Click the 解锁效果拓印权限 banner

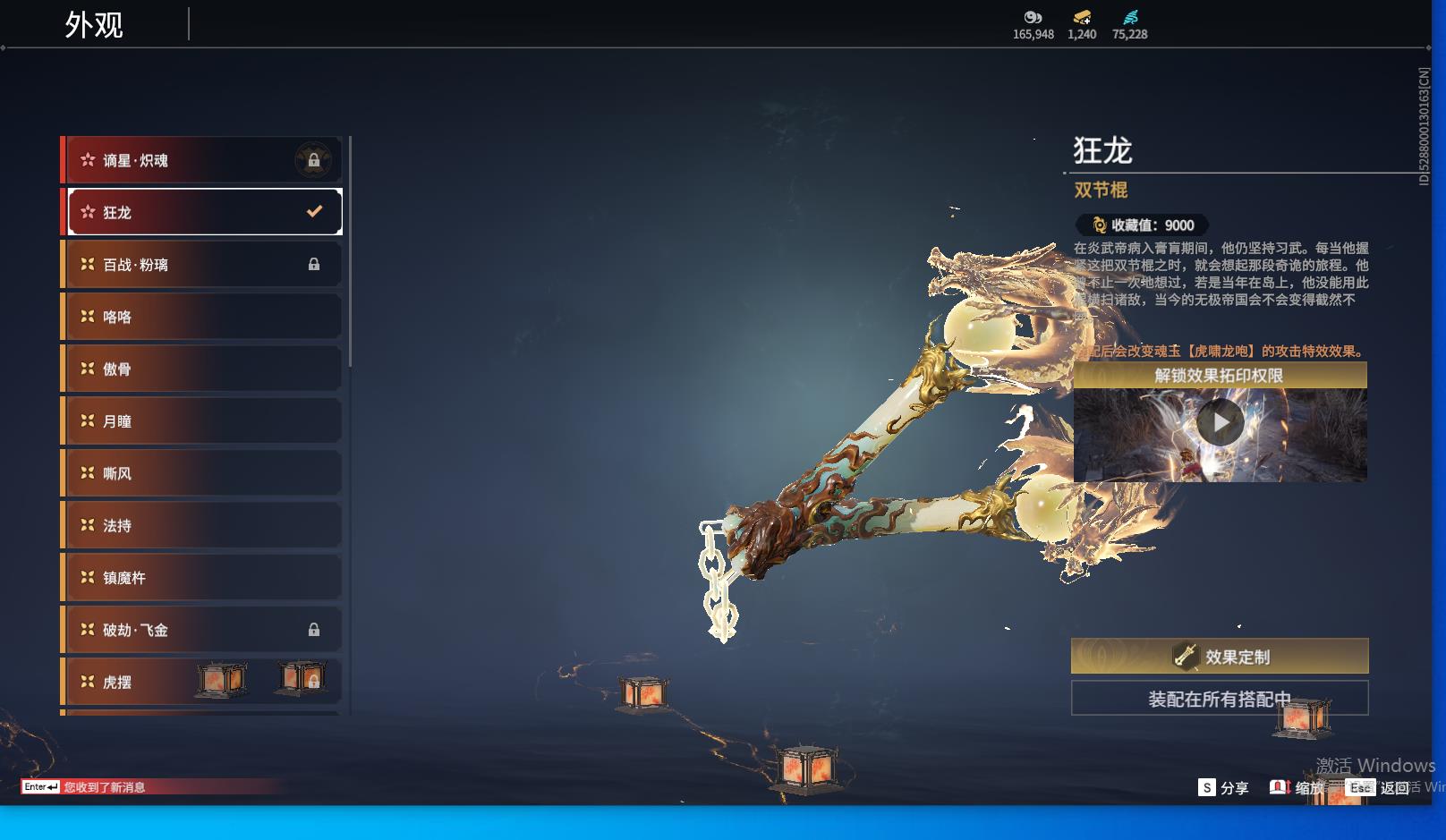(x=1220, y=376)
